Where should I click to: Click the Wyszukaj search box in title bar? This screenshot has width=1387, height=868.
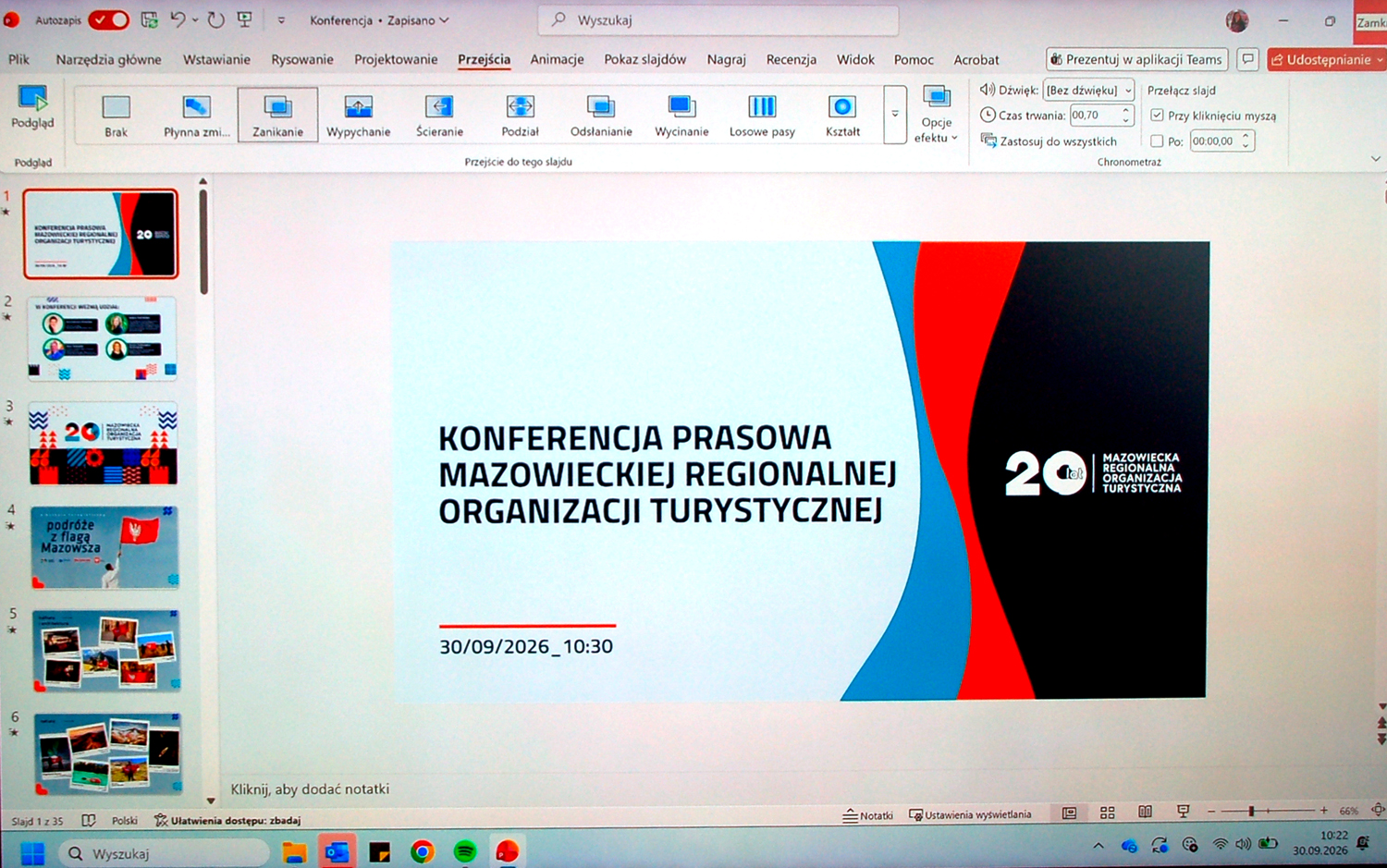point(718,19)
